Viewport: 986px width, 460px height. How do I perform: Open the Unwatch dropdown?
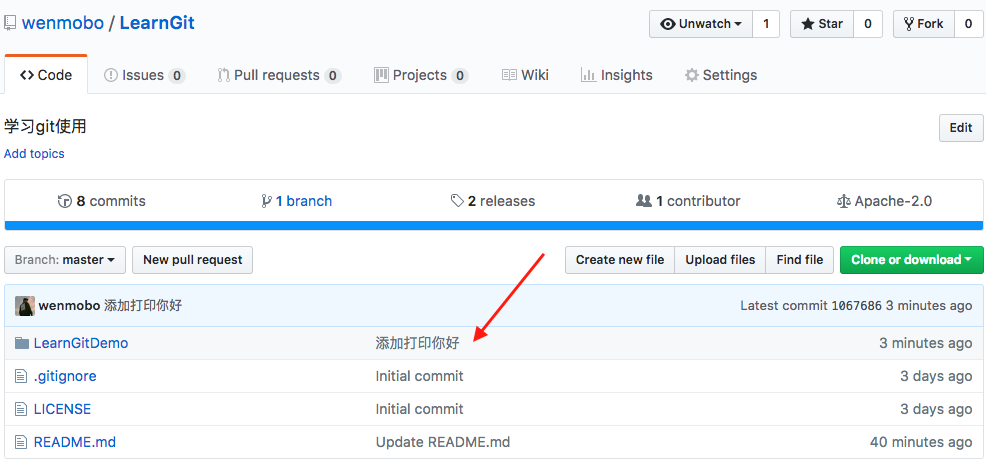pyautogui.click(x=701, y=24)
